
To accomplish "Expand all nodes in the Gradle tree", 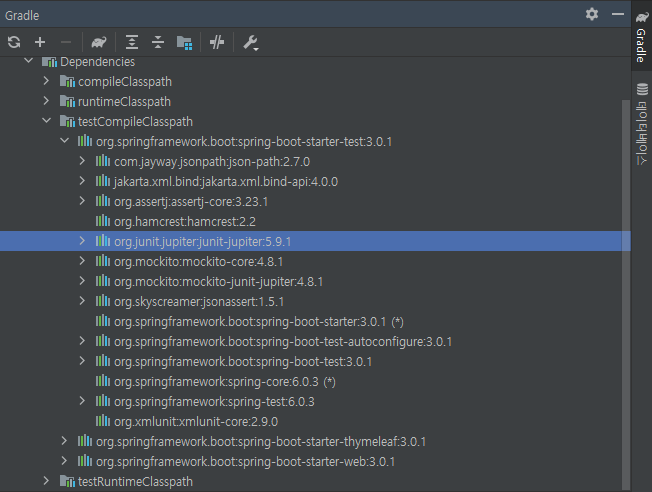I will coord(132,42).
